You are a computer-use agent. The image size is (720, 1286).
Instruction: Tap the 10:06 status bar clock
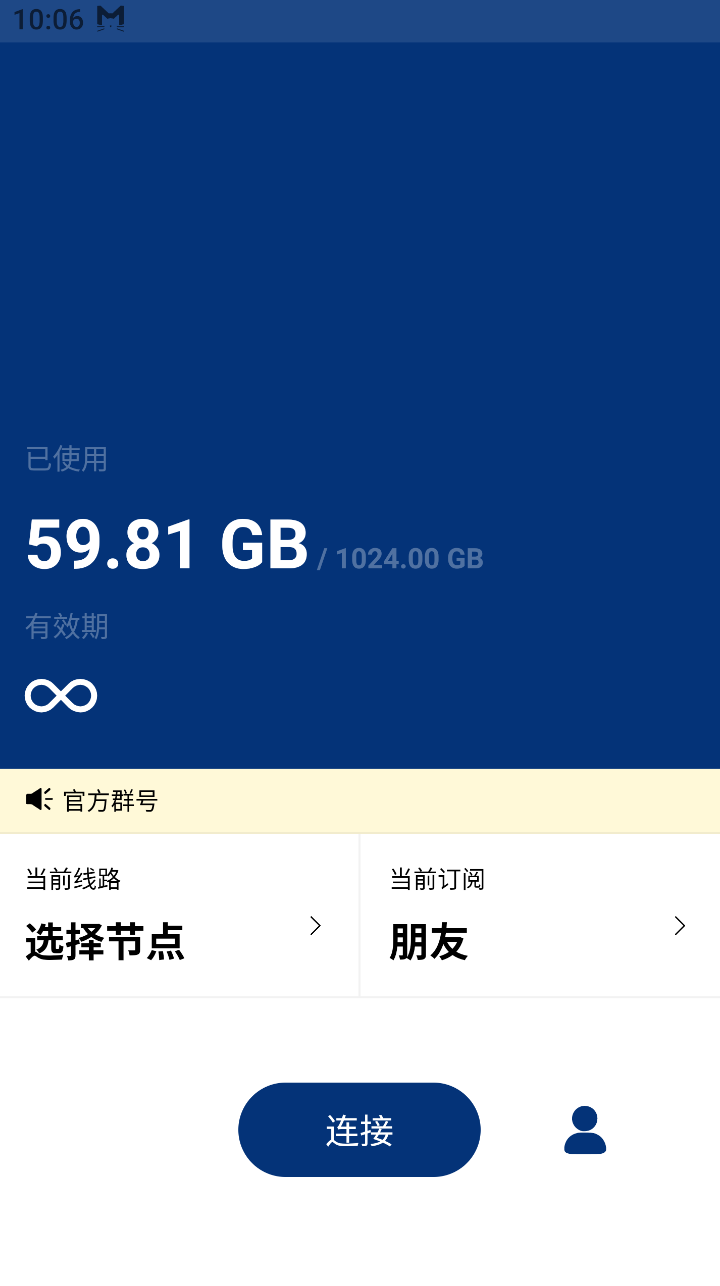point(48,19)
